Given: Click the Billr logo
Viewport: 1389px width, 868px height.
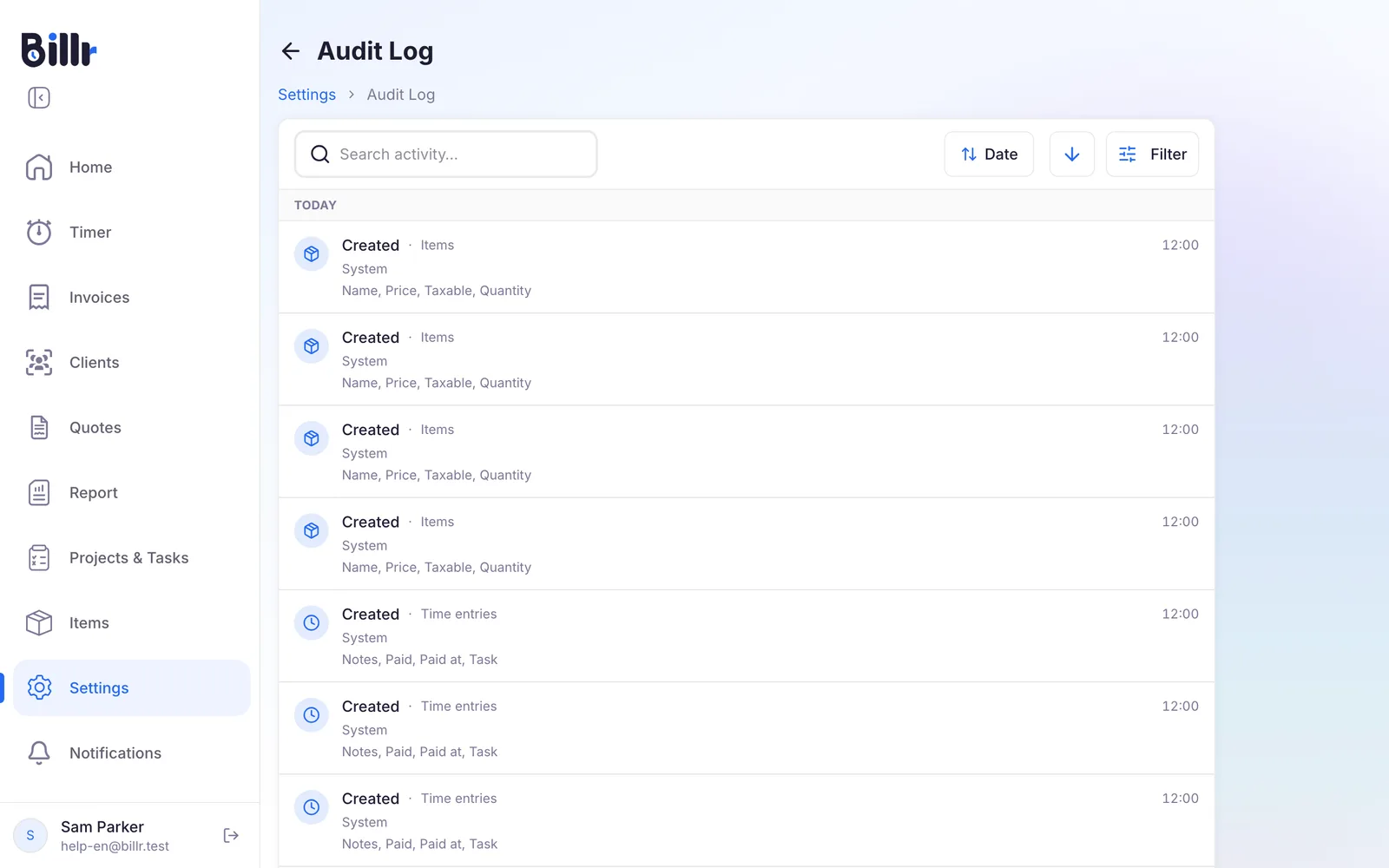Looking at the screenshot, I should (x=58, y=49).
